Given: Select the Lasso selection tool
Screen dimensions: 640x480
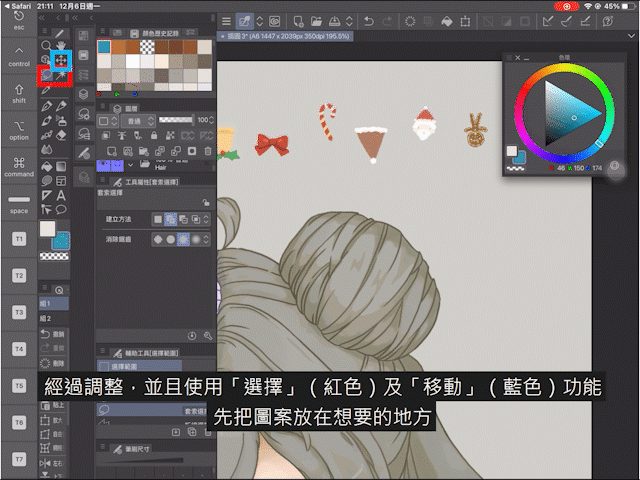Looking at the screenshot, I should 47,76.
